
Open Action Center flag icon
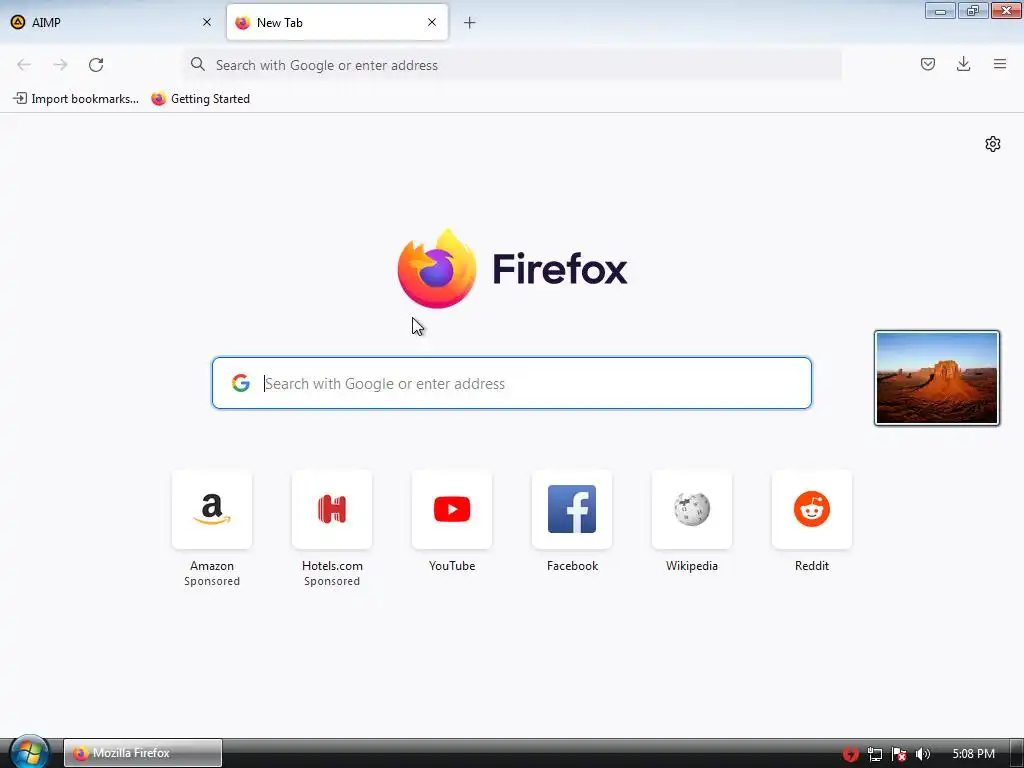[x=899, y=754]
